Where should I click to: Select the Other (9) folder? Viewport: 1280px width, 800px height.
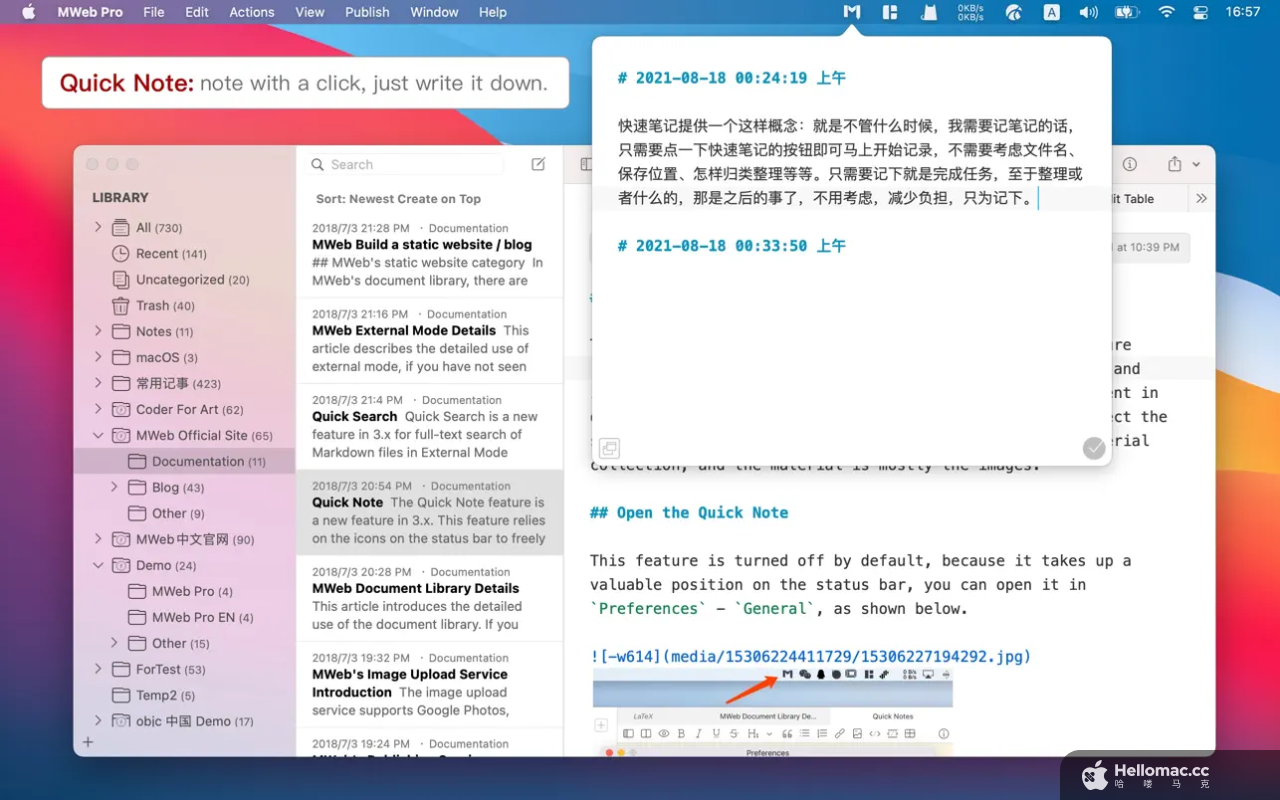[184, 513]
